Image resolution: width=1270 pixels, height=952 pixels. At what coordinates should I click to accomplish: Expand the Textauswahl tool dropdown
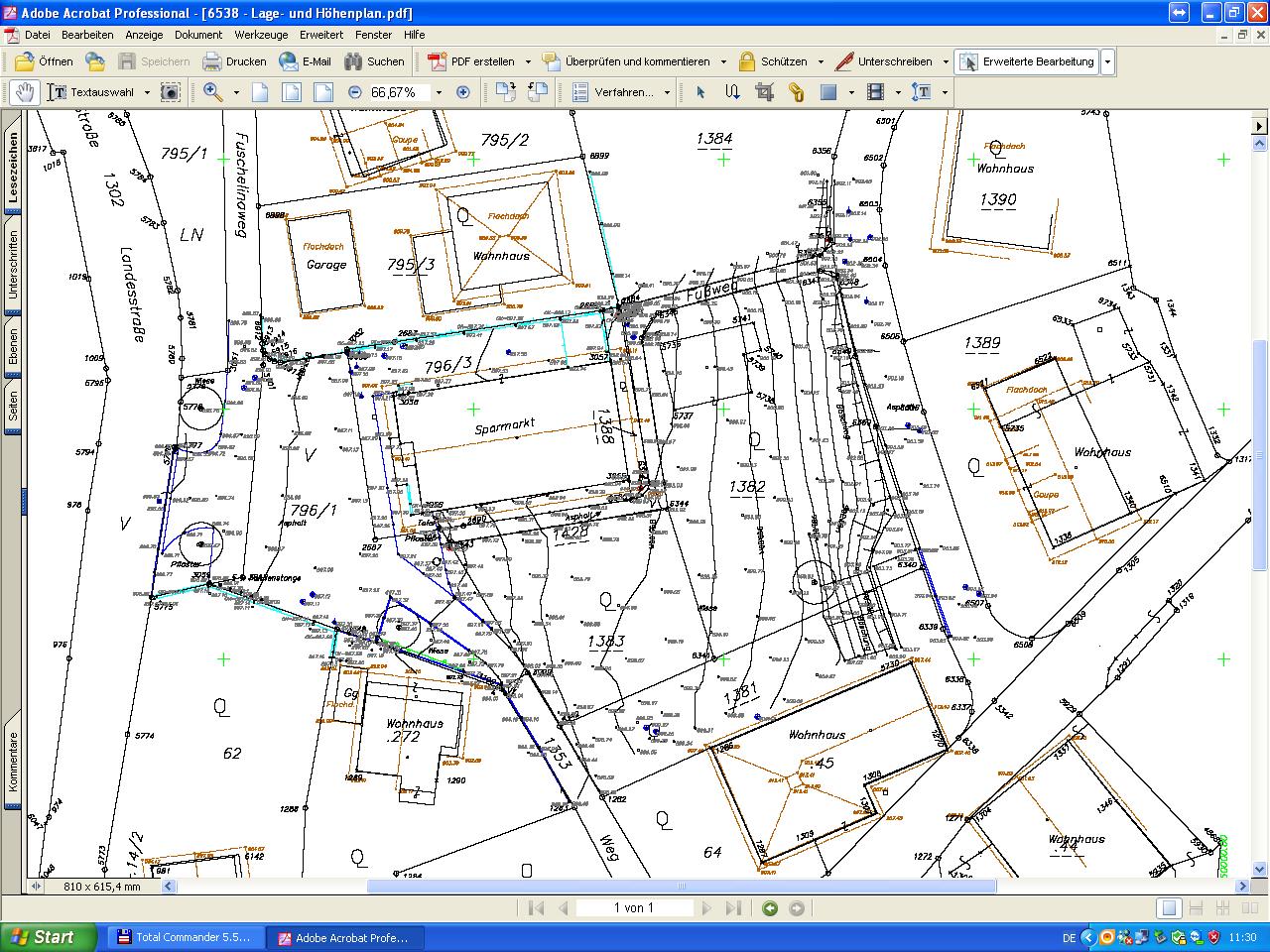[147, 93]
